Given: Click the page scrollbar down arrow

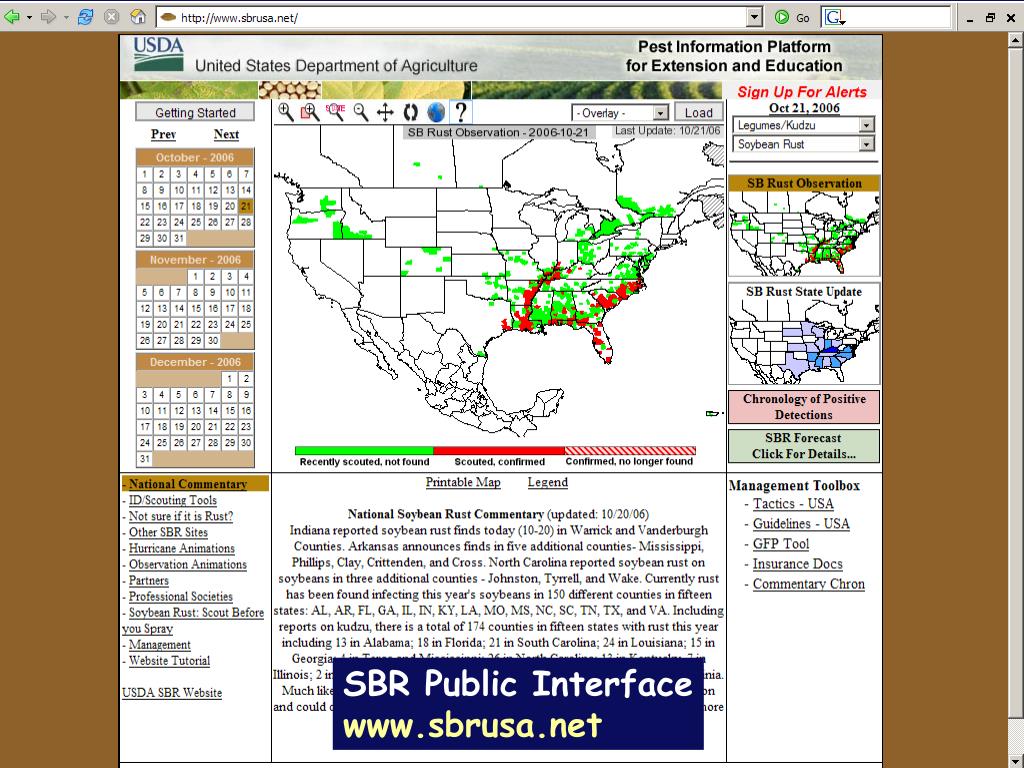Looking at the screenshot, I should (x=1016, y=761).
